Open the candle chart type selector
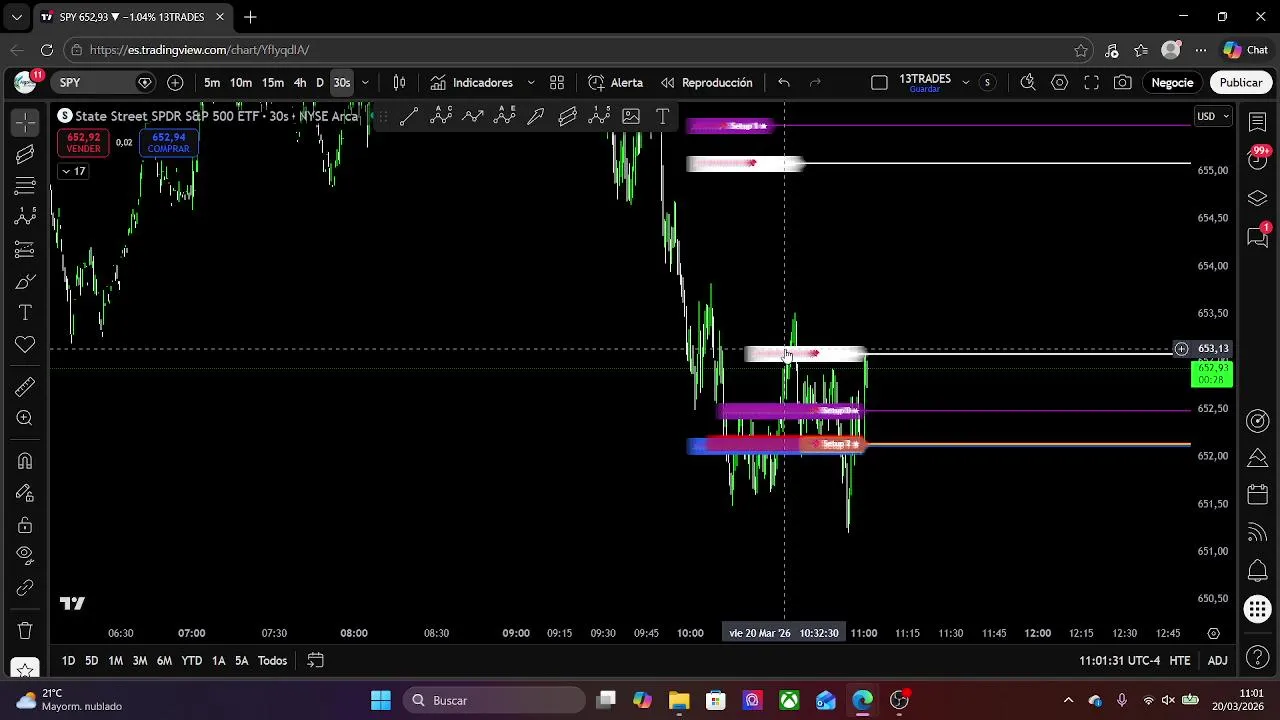The width and height of the screenshot is (1280, 720). (x=399, y=83)
